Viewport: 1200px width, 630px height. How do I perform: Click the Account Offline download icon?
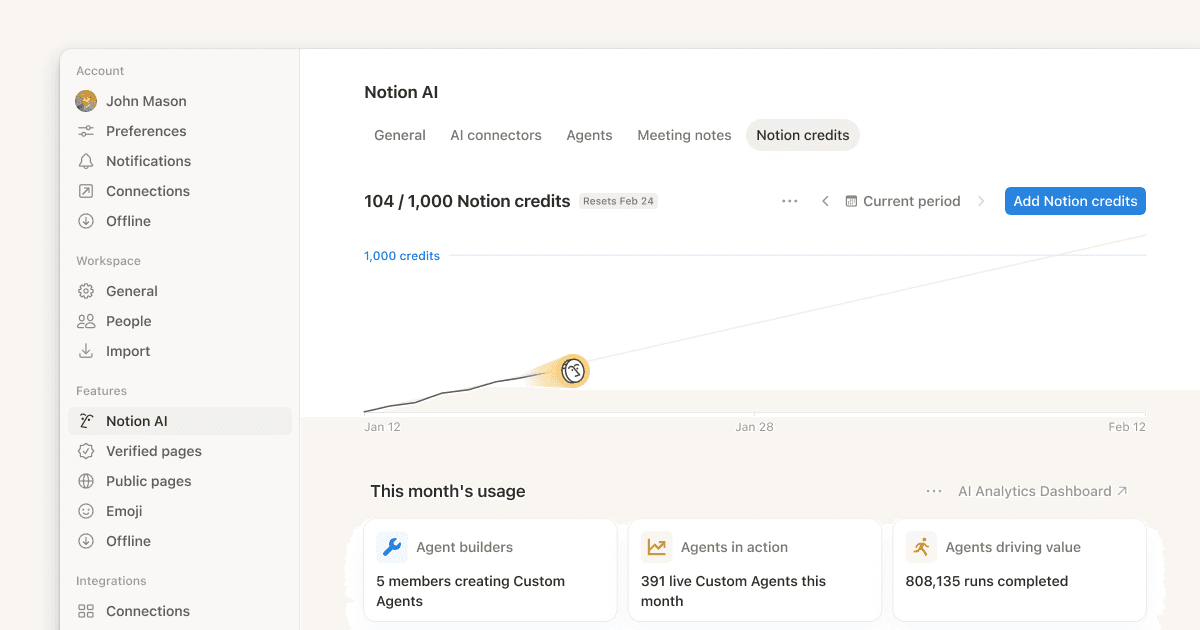pos(86,221)
